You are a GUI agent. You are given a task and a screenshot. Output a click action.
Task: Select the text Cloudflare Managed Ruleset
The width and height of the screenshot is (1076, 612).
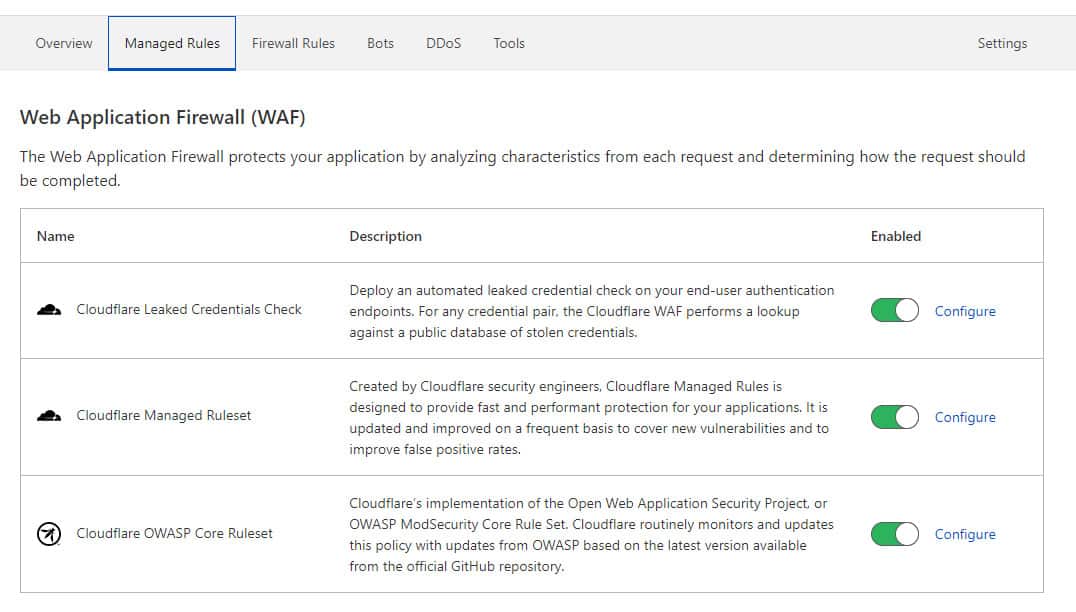click(163, 415)
